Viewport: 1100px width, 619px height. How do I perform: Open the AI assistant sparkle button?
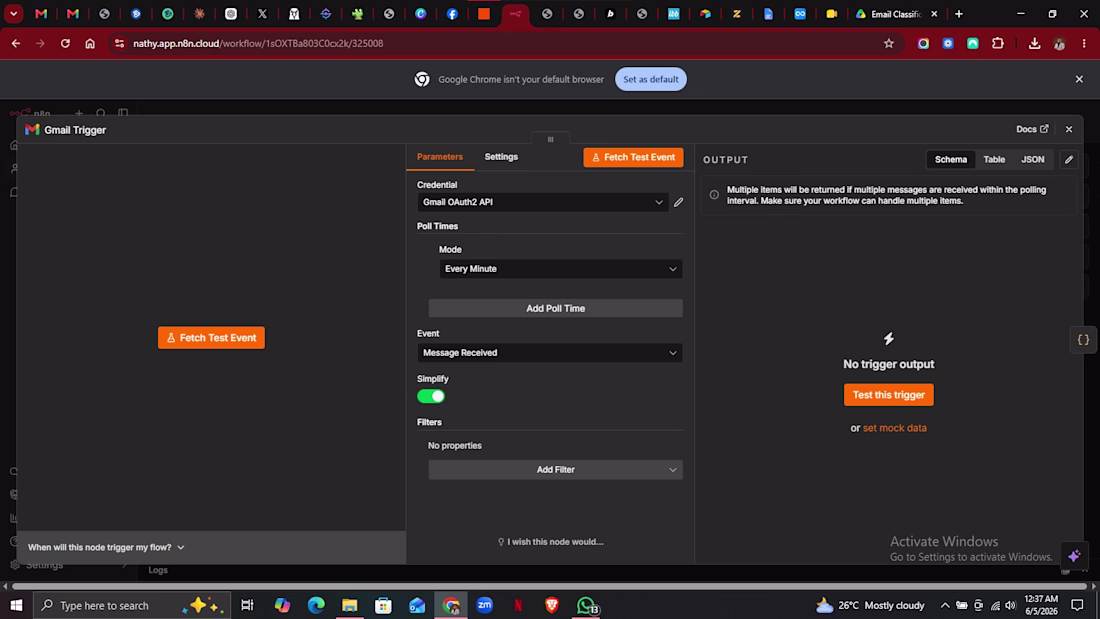tap(1074, 556)
